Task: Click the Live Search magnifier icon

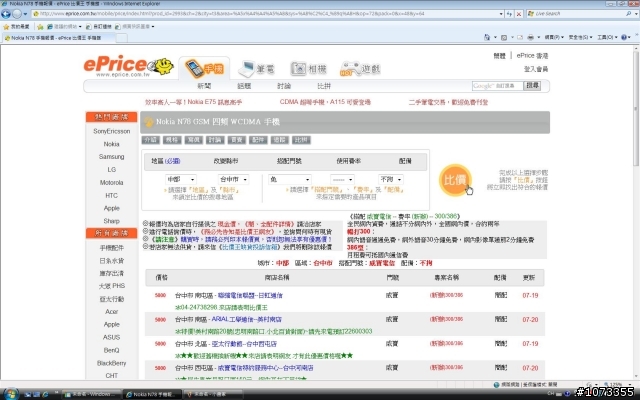Action: point(628,13)
